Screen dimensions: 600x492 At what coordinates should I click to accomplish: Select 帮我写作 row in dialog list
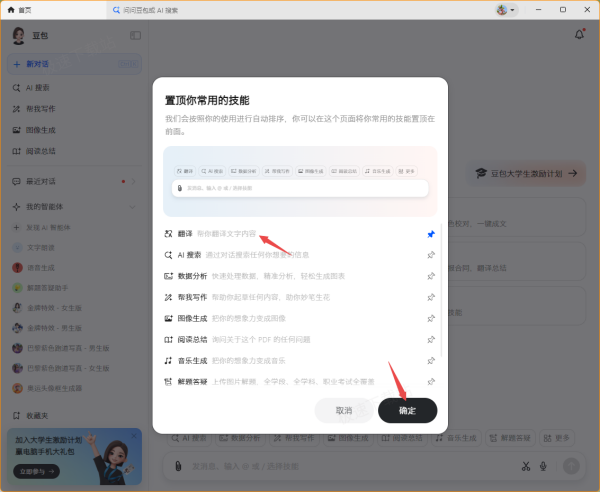[x=300, y=297]
